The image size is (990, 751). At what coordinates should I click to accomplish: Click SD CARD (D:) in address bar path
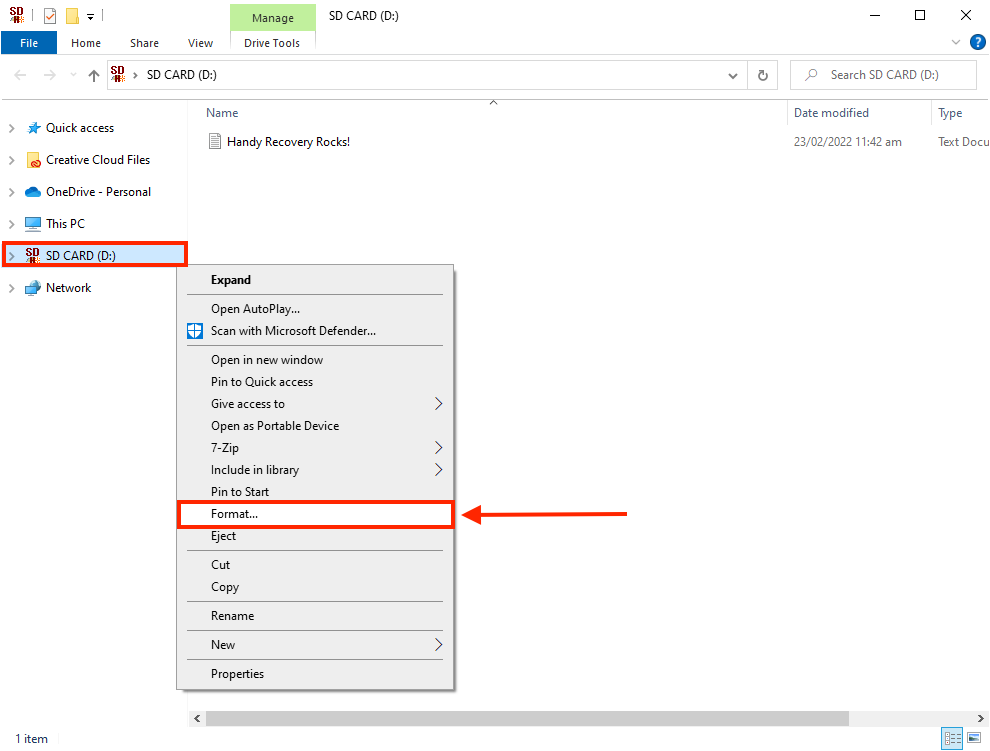point(182,75)
